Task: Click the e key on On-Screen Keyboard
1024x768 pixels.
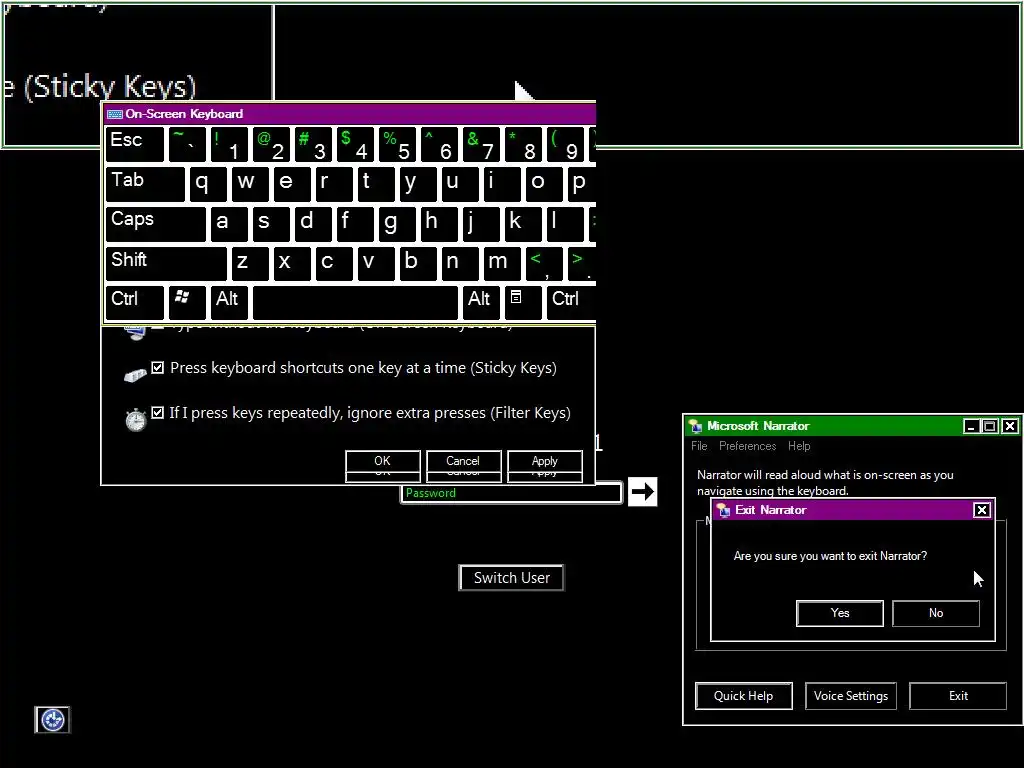Action: coord(292,184)
